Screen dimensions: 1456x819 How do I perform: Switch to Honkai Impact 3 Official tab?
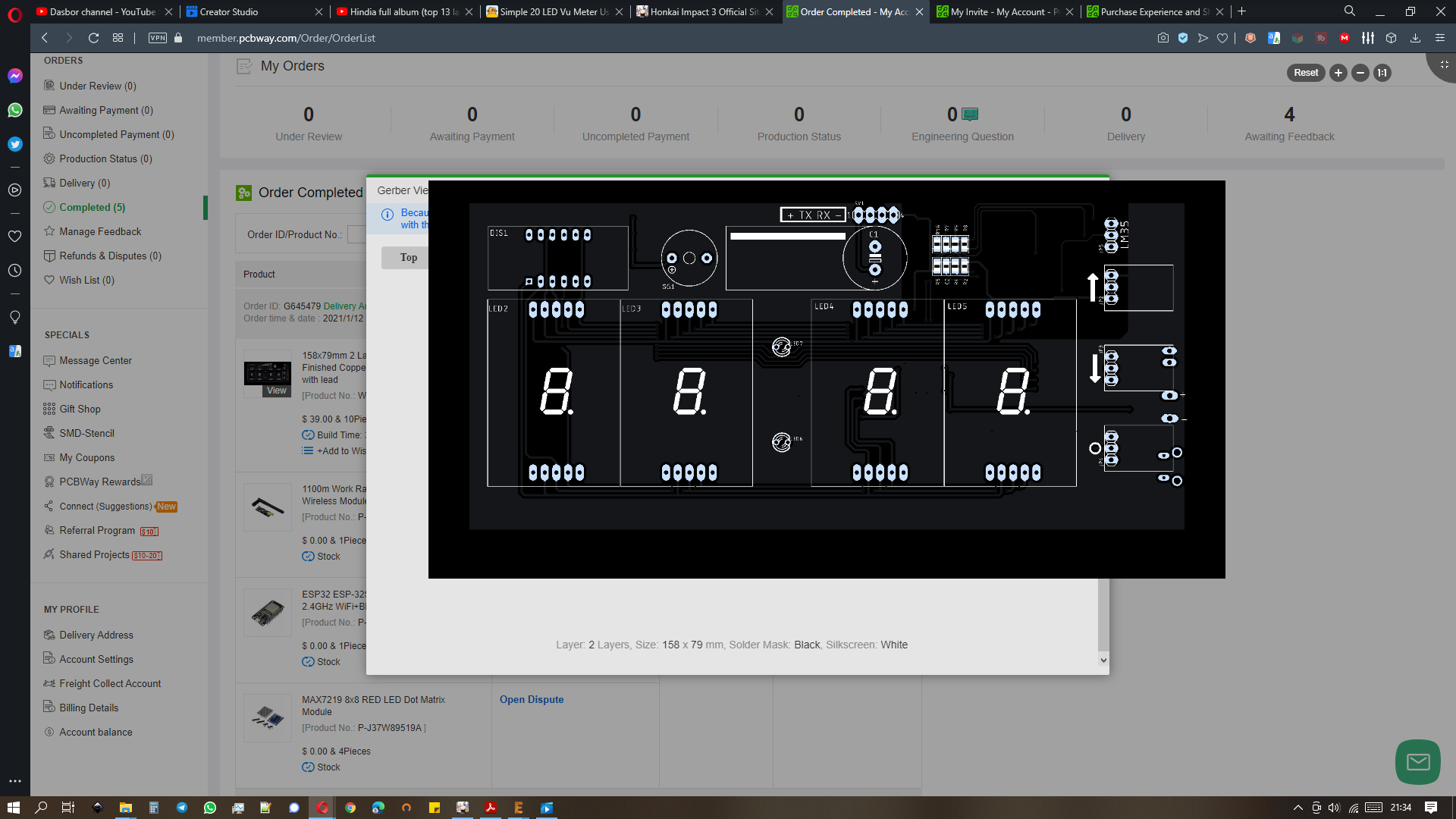coord(704,11)
